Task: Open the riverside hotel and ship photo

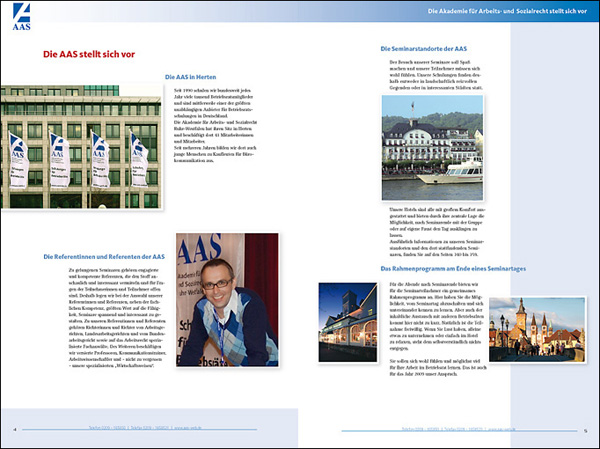Action: pos(432,148)
